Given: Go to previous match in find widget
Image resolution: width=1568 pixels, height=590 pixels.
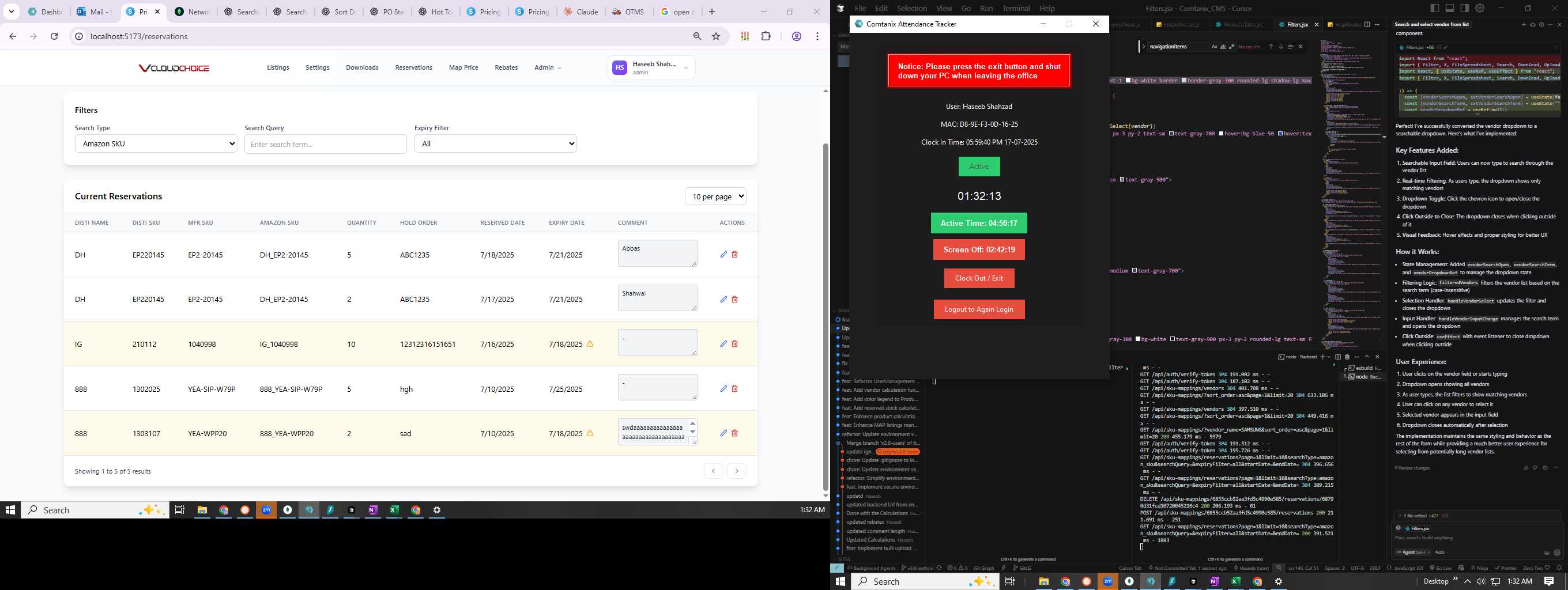Looking at the screenshot, I should [x=1271, y=47].
